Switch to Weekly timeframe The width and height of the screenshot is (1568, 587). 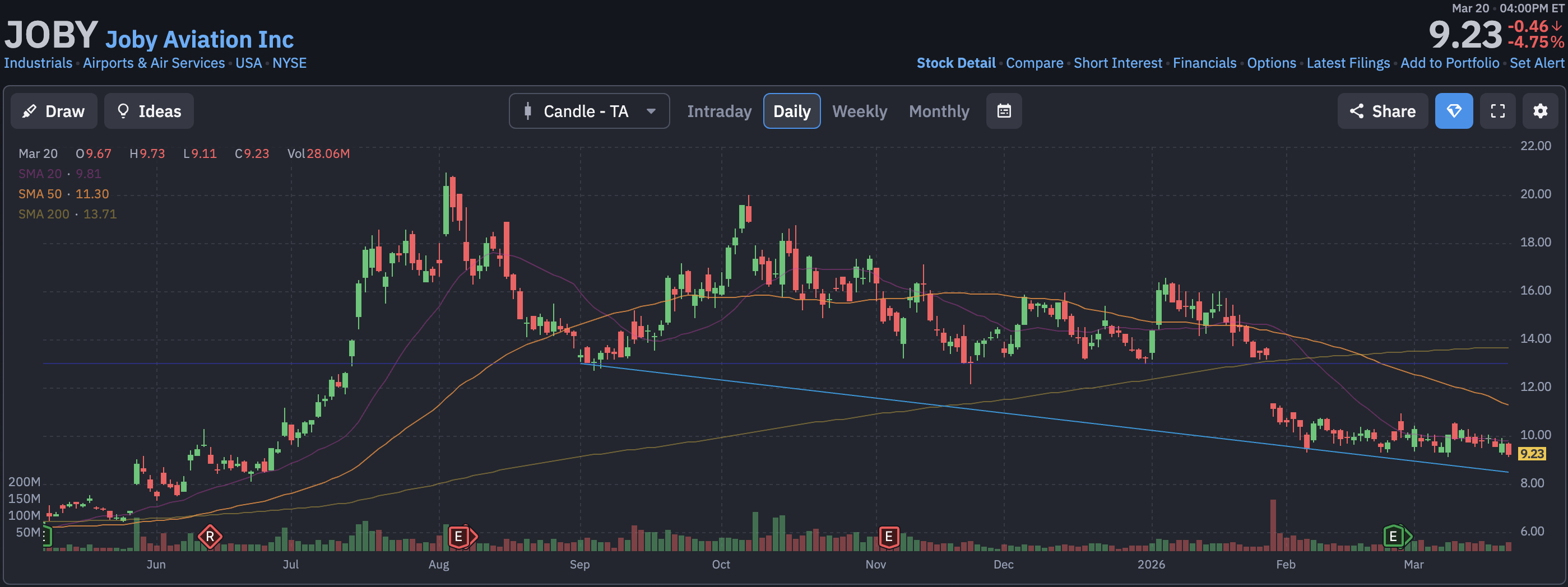tap(859, 111)
